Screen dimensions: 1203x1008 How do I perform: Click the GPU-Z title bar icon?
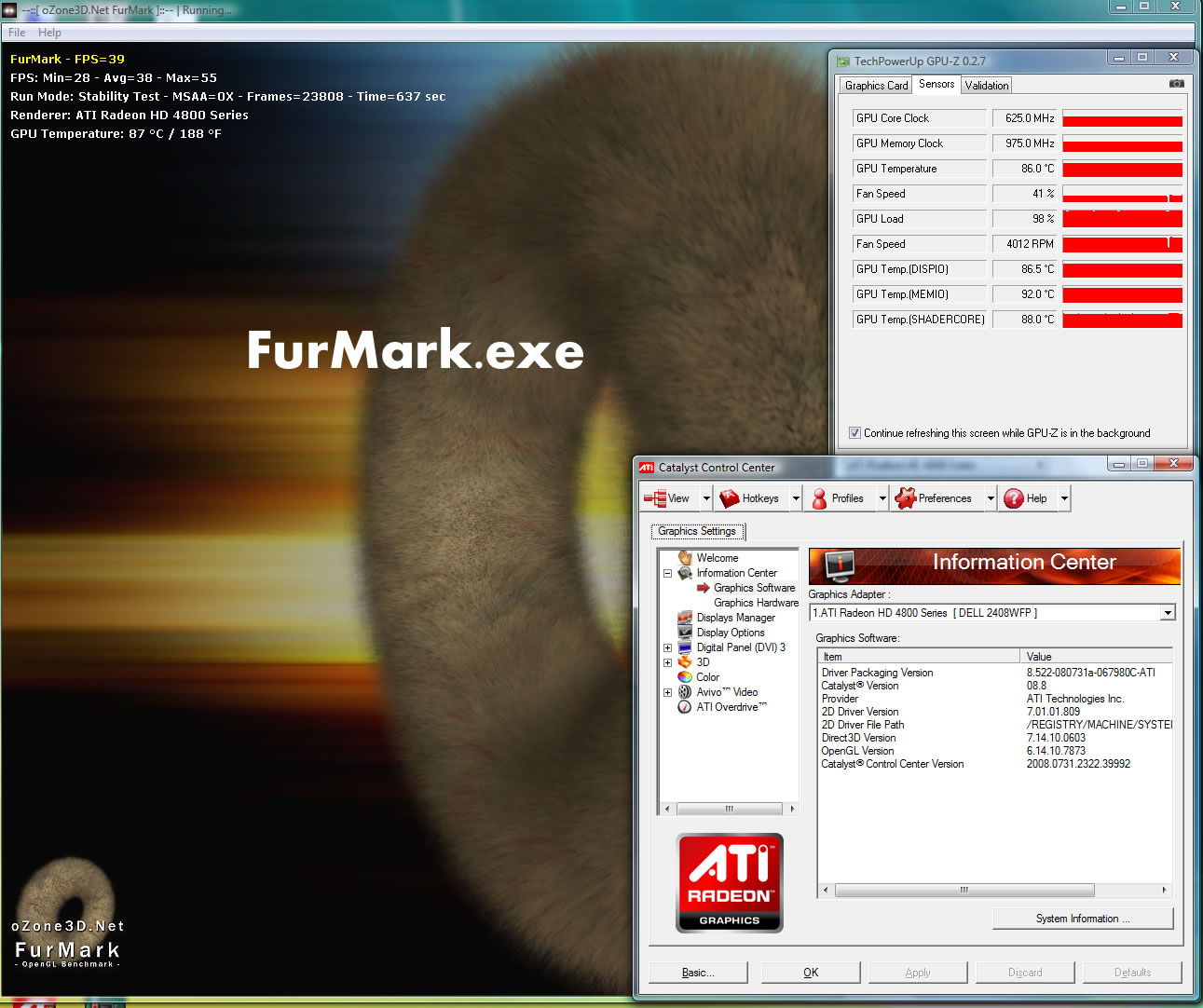[843, 61]
